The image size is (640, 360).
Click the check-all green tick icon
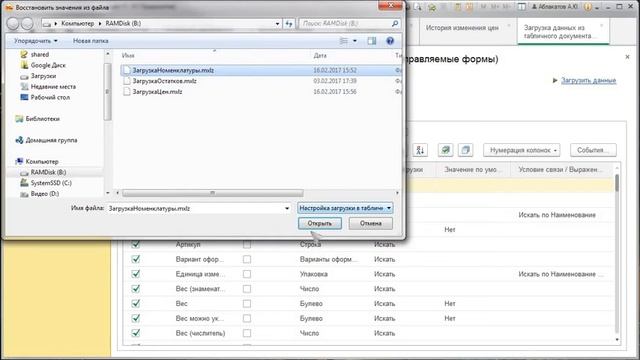click(x=445, y=150)
